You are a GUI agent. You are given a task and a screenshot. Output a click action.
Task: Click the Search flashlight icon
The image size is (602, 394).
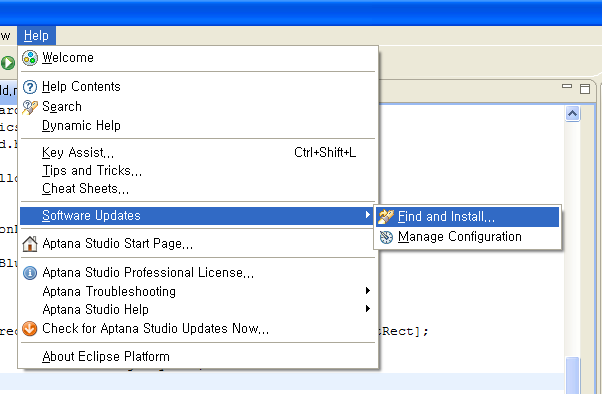pos(30,107)
